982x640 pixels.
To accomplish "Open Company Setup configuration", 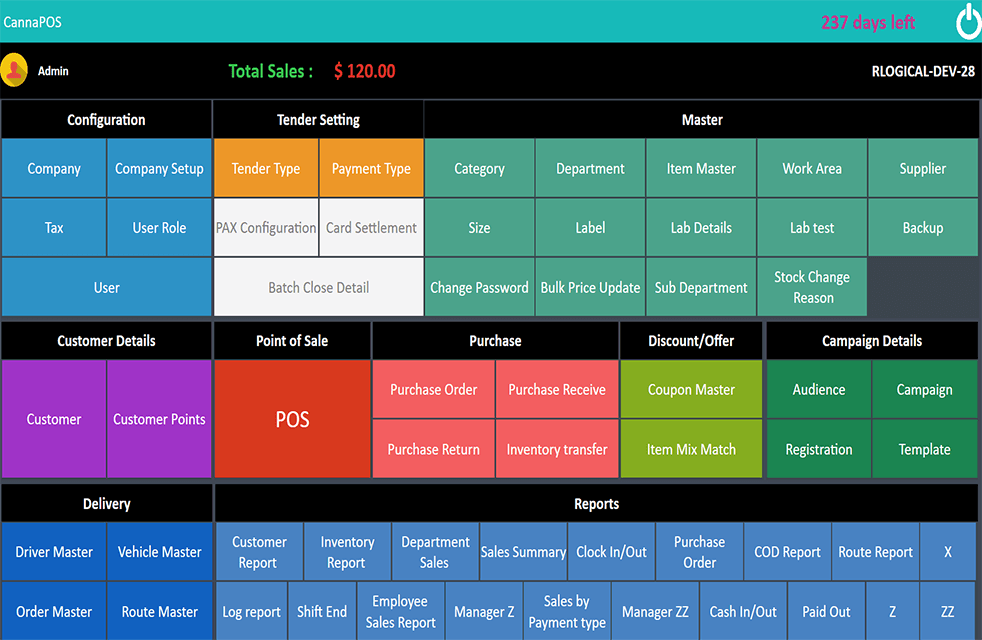I will 159,168.
